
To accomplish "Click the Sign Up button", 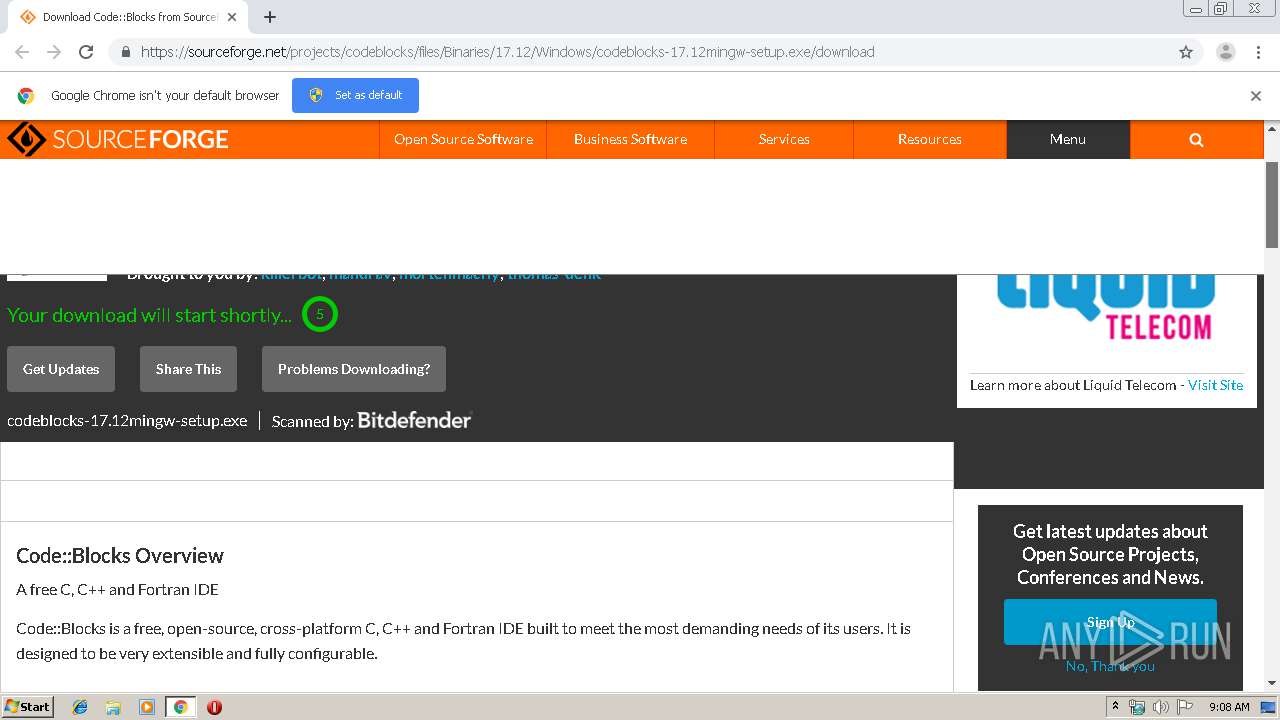I will click(1110, 622).
